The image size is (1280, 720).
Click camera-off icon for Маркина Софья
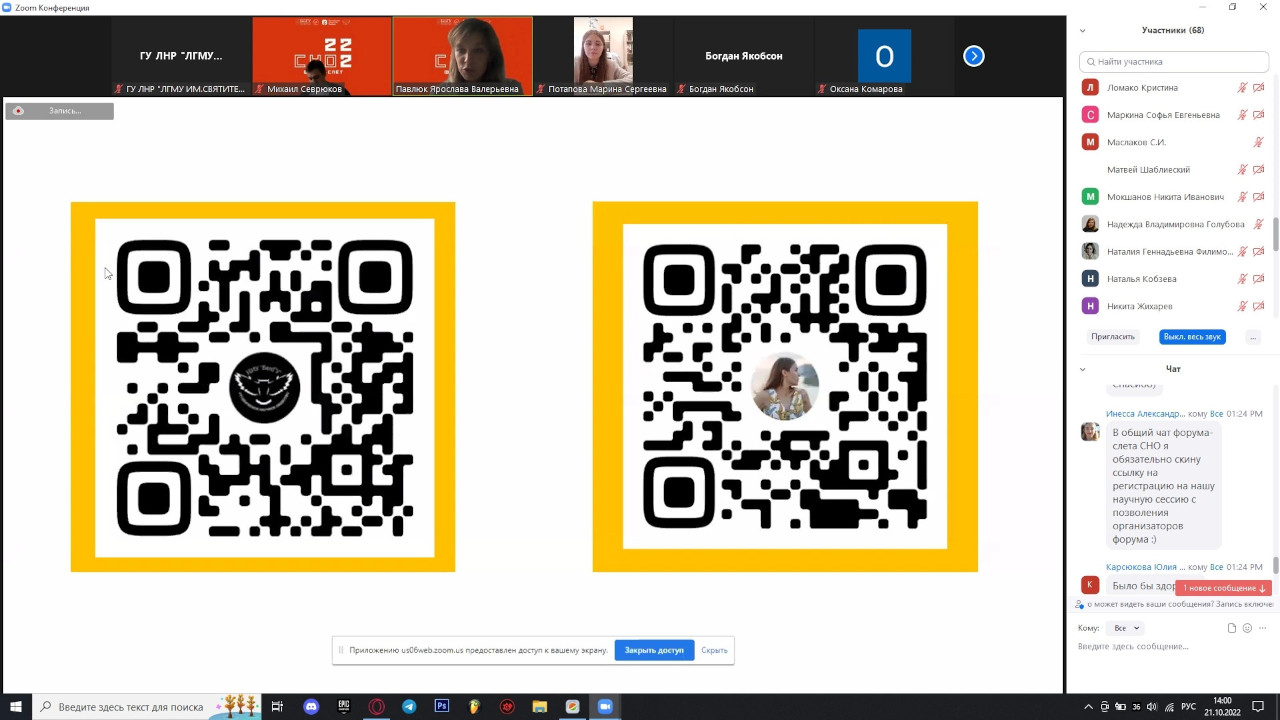click(1259, 115)
